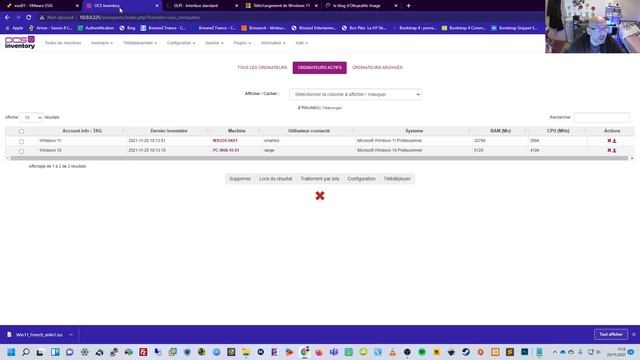Open VLC cone icon in taskbar

click(392, 352)
